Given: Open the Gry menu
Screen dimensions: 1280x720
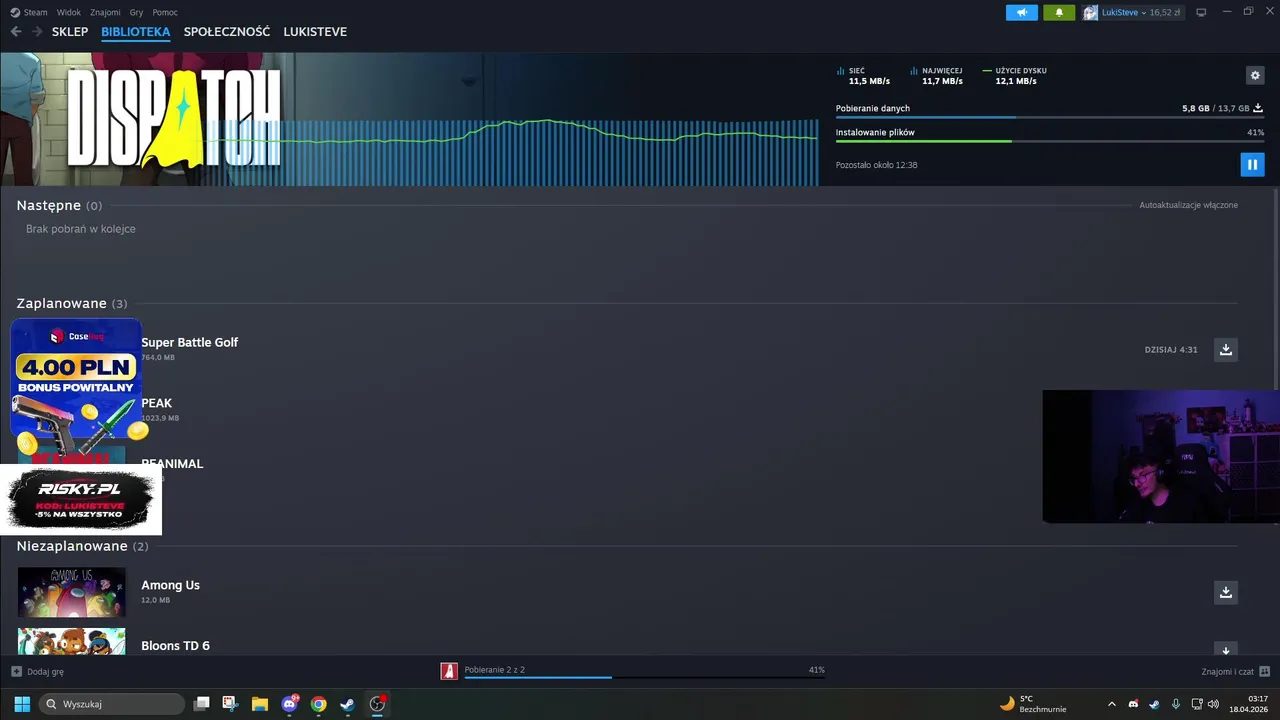Looking at the screenshot, I should (x=136, y=12).
